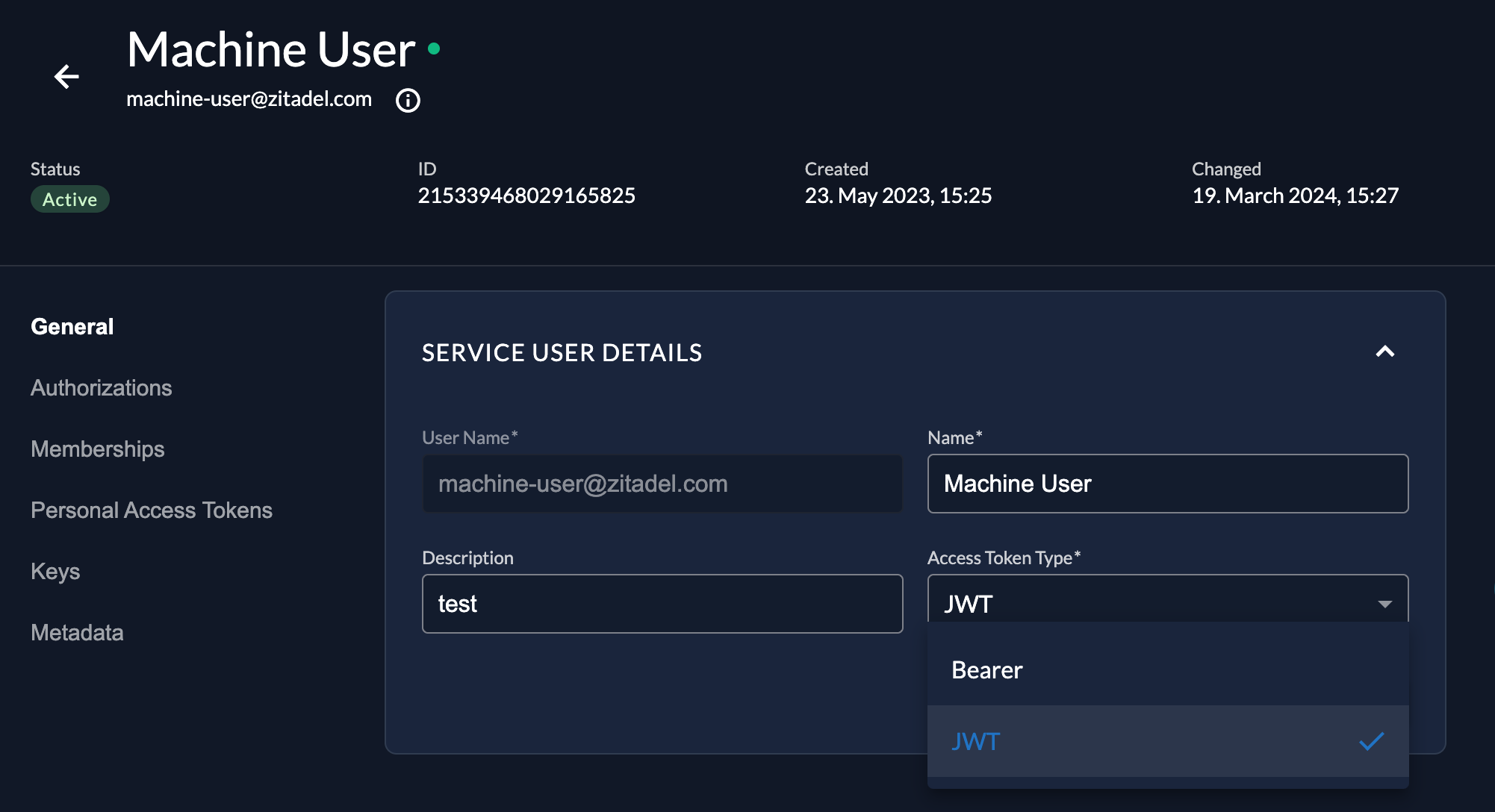This screenshot has height=812, width=1495.
Task: Open the Authorizations section
Action: point(102,387)
